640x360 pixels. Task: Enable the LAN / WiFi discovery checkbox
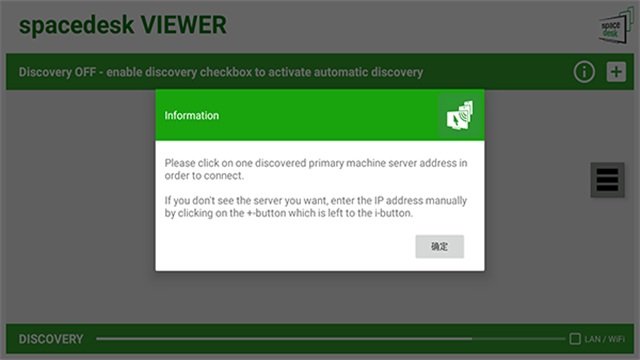[575, 339]
